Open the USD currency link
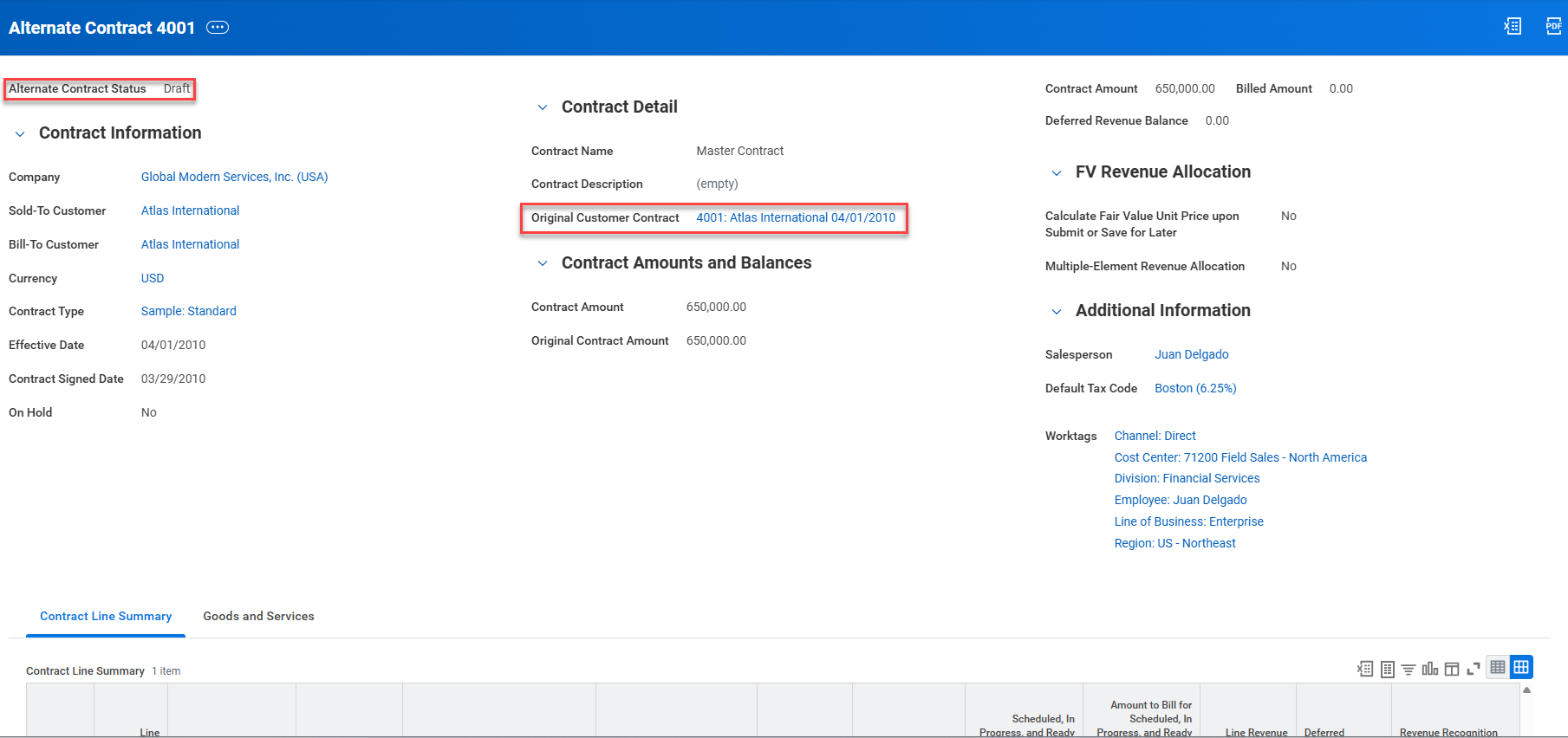The height and width of the screenshot is (738, 1568). (x=153, y=278)
